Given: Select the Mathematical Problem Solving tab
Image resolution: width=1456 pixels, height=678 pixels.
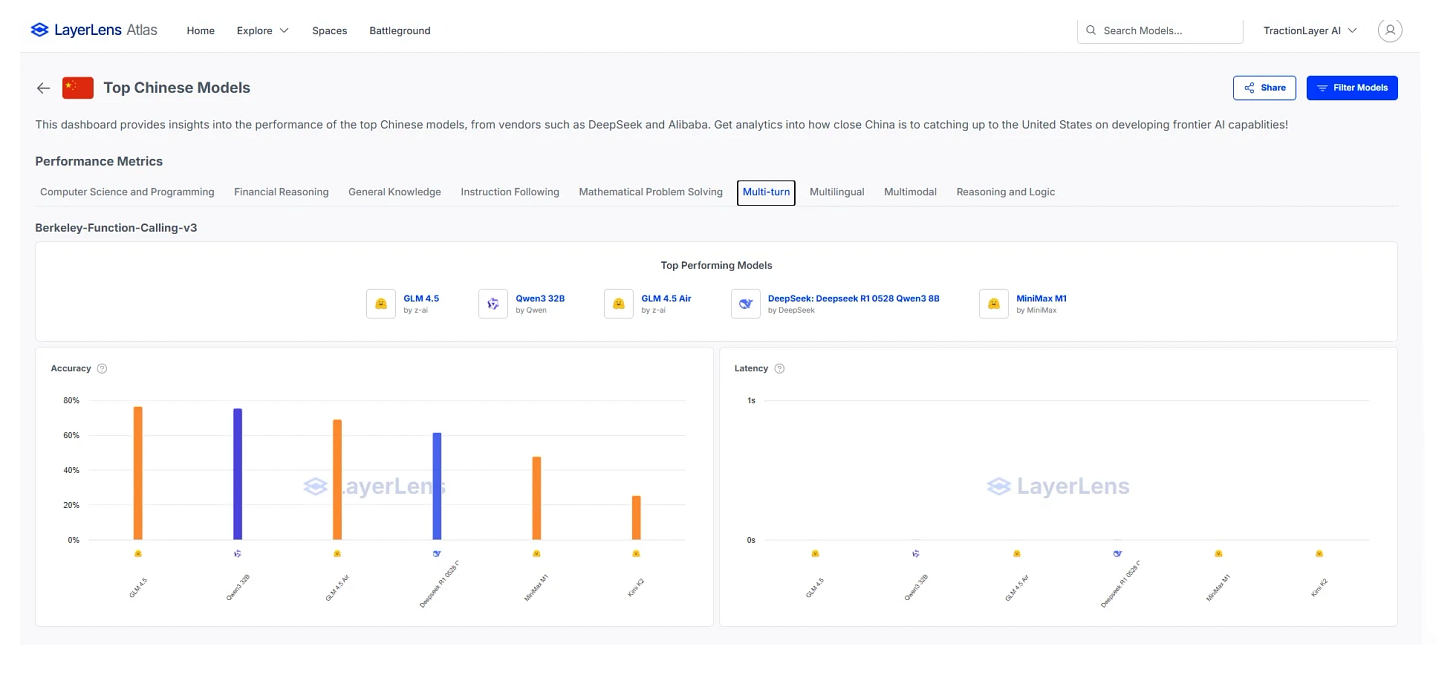Looking at the screenshot, I should (x=650, y=192).
